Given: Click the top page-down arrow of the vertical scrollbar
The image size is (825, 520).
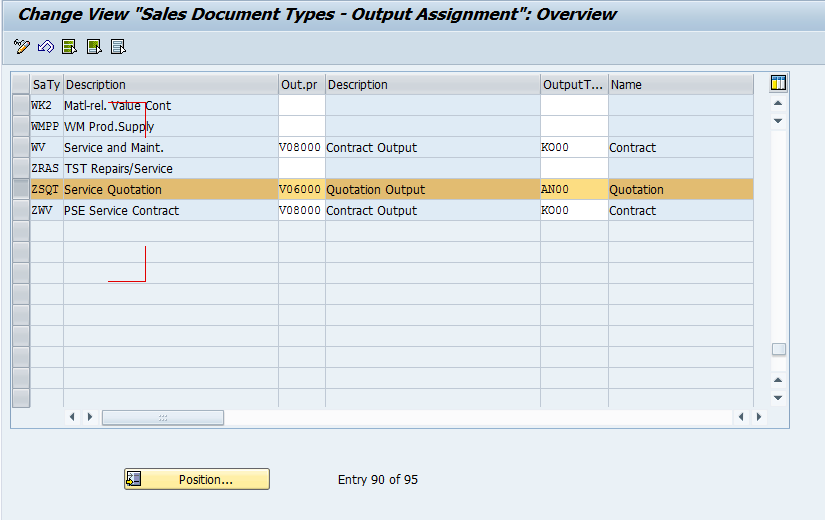Looking at the screenshot, I should pyautogui.click(x=778, y=121).
